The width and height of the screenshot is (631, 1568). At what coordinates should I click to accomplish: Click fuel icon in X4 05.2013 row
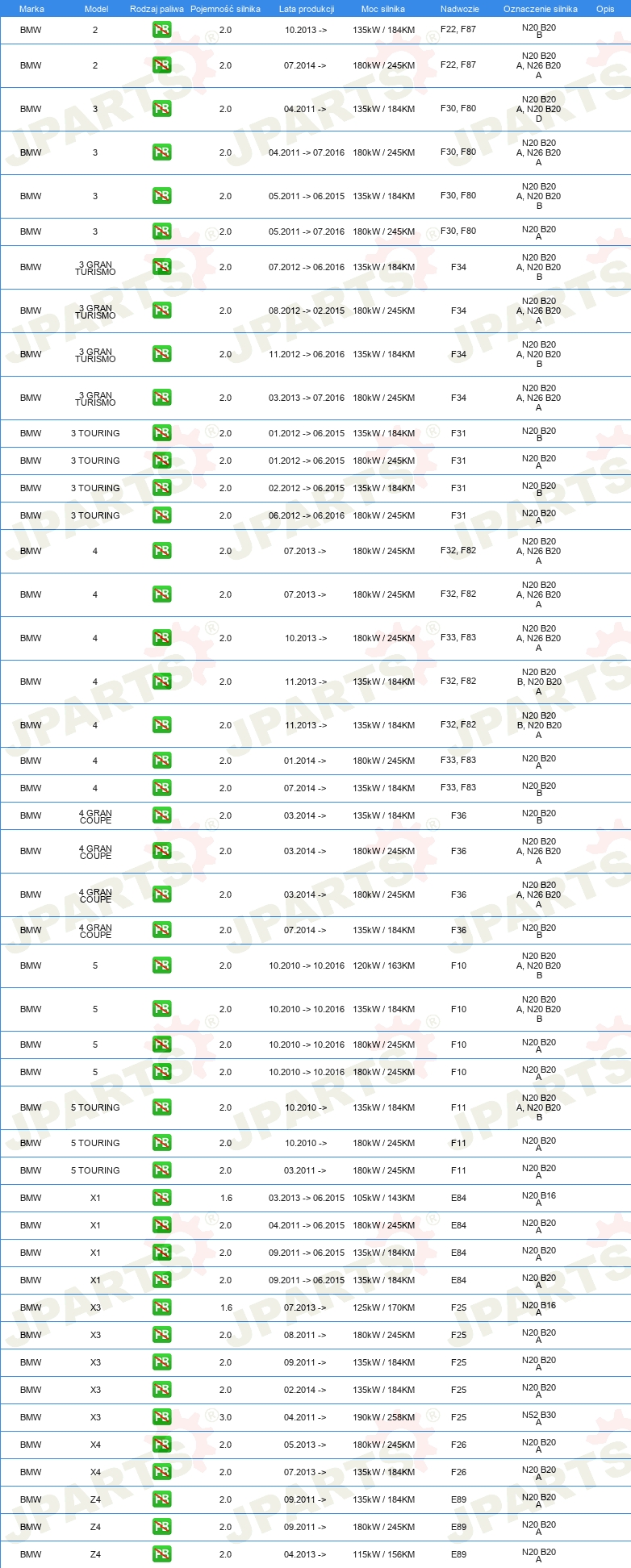(161, 1445)
